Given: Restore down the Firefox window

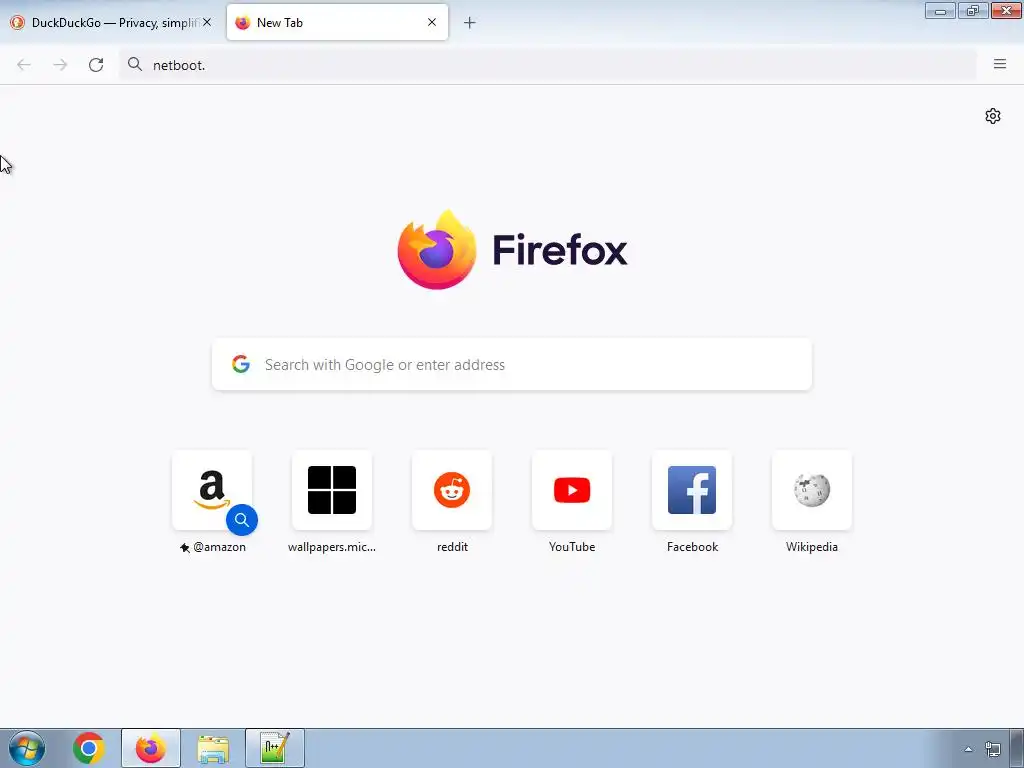Looking at the screenshot, I should coord(972,10).
